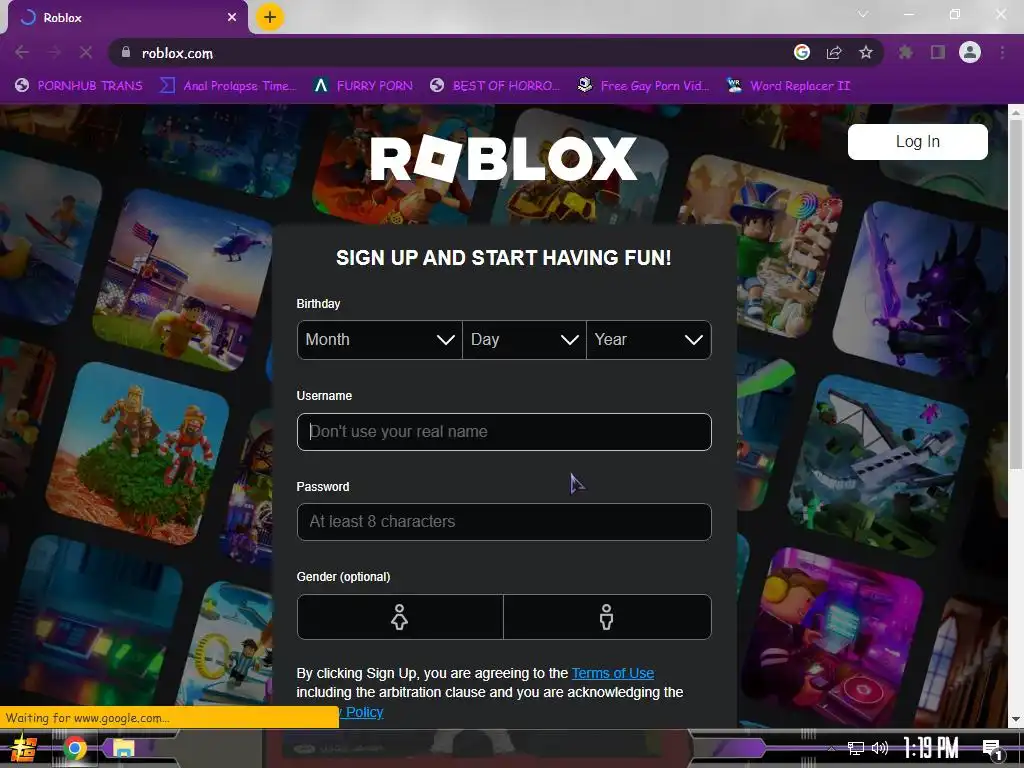This screenshot has width=1024, height=768.
Task: Open the BEST OF HORRO... bookmark
Action: point(494,86)
